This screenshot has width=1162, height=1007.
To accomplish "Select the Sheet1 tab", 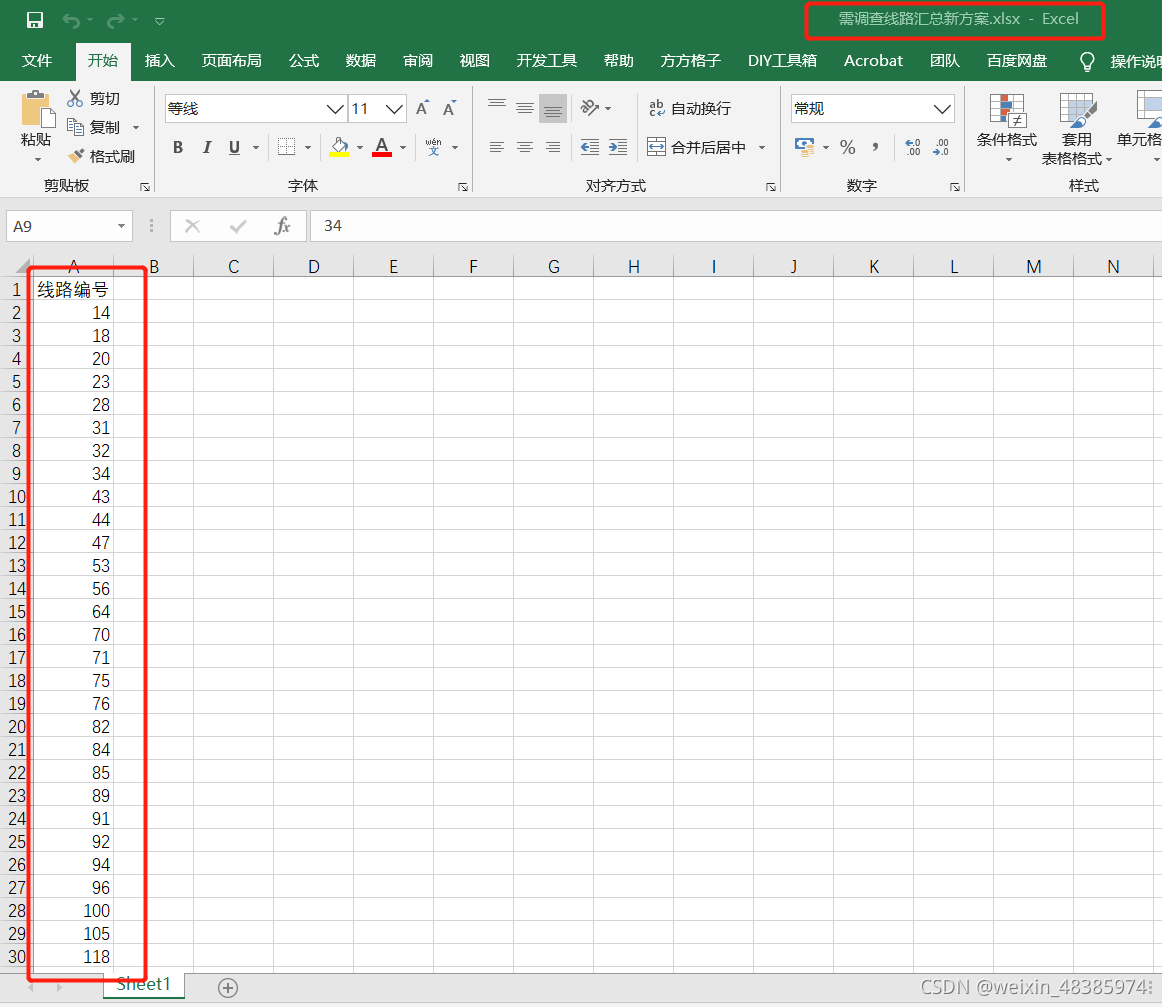I will click(x=144, y=985).
